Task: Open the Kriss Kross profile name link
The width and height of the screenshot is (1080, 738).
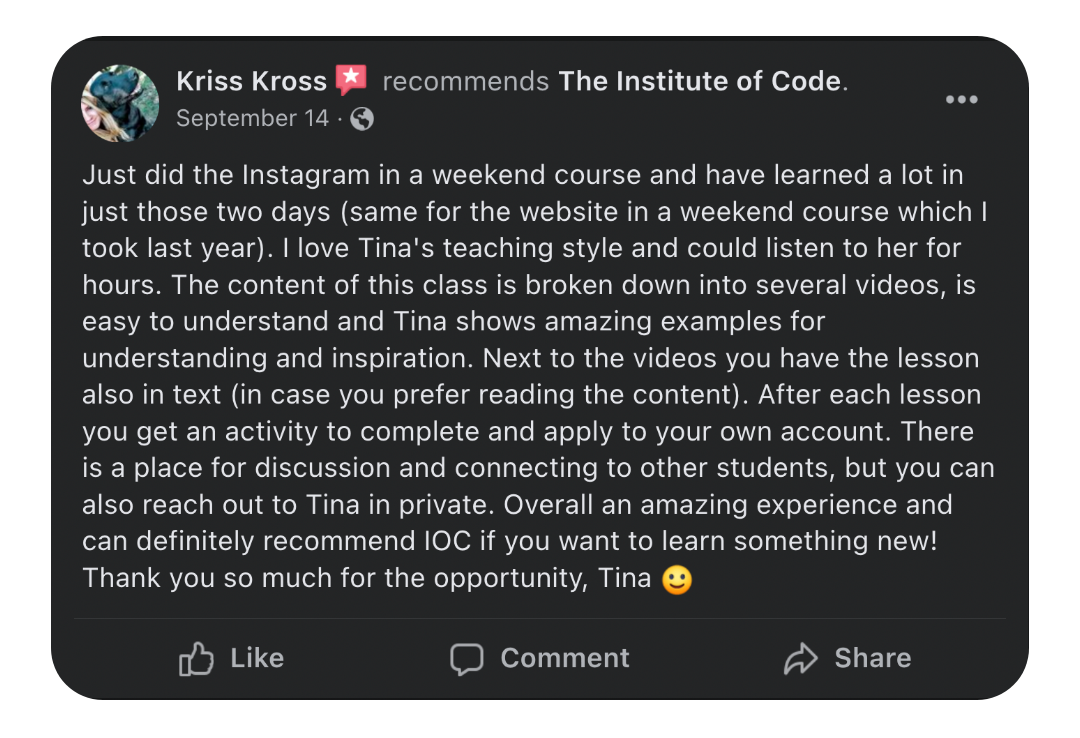Action: 251,81
